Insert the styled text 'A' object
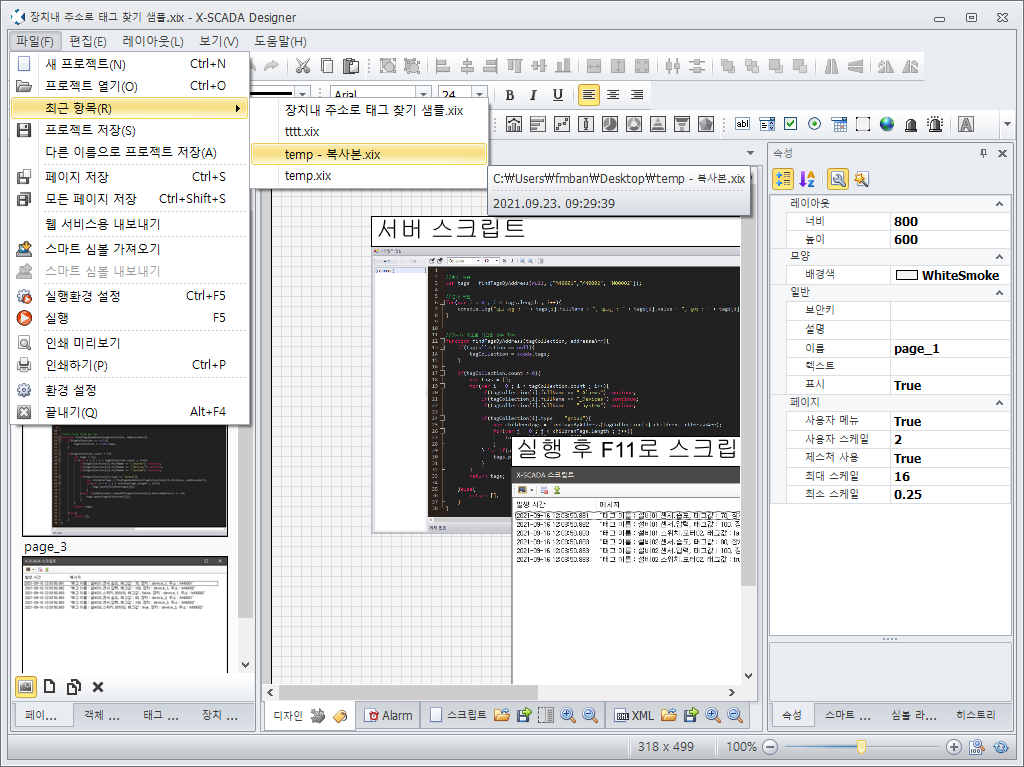Image resolution: width=1024 pixels, height=767 pixels. 966,124
